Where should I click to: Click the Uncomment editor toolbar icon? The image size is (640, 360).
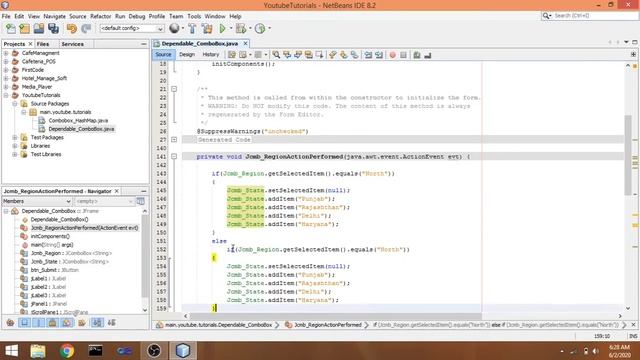[427, 55]
